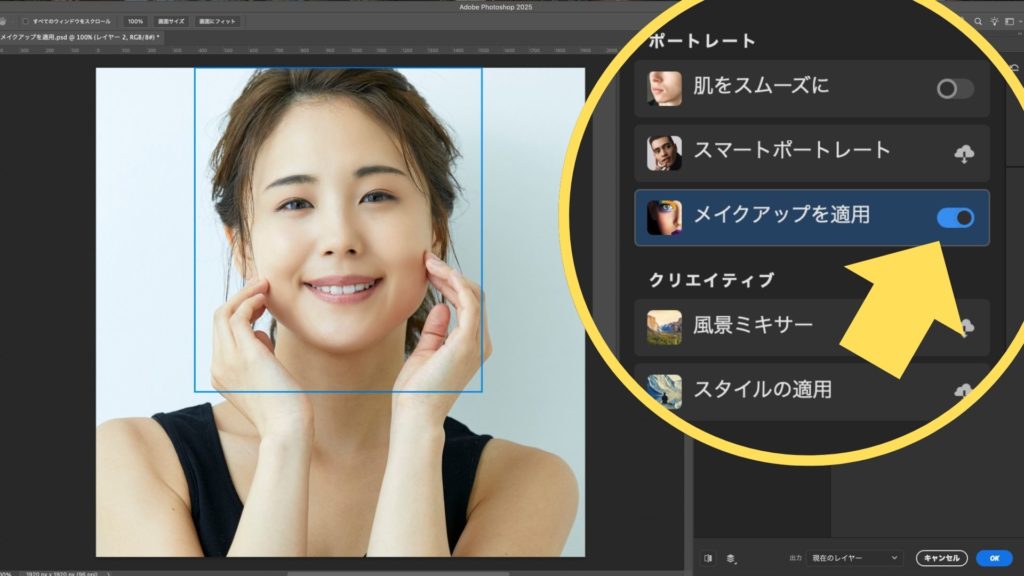Click the 風景ミキサー landscape thumbnail icon
This screenshot has height=576, width=1024.
point(664,327)
